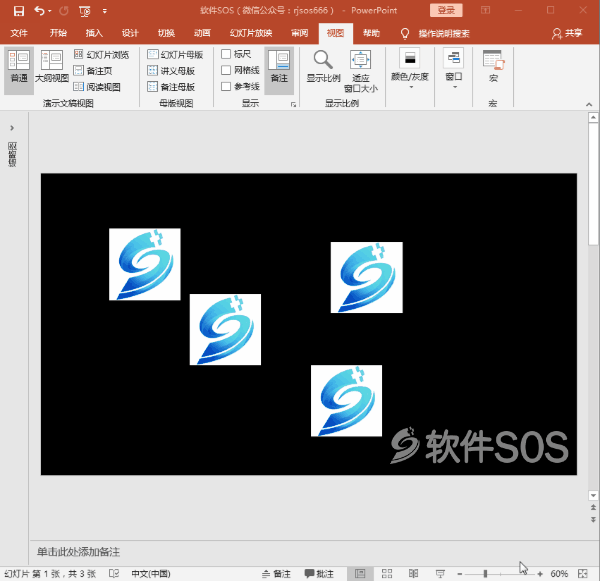Go to previous slide with double-up arrow

pos(593,508)
